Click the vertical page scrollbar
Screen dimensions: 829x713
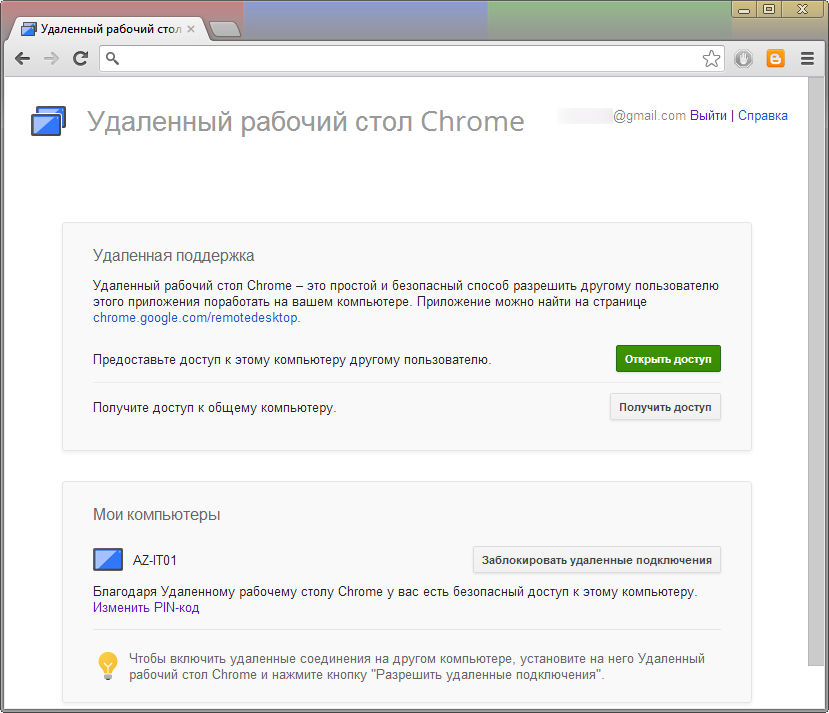[816, 371]
